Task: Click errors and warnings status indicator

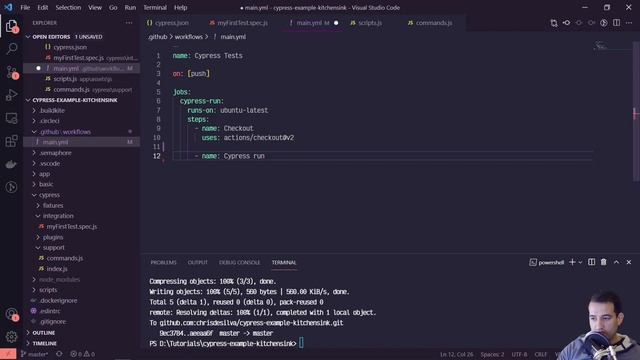Action: point(82,354)
